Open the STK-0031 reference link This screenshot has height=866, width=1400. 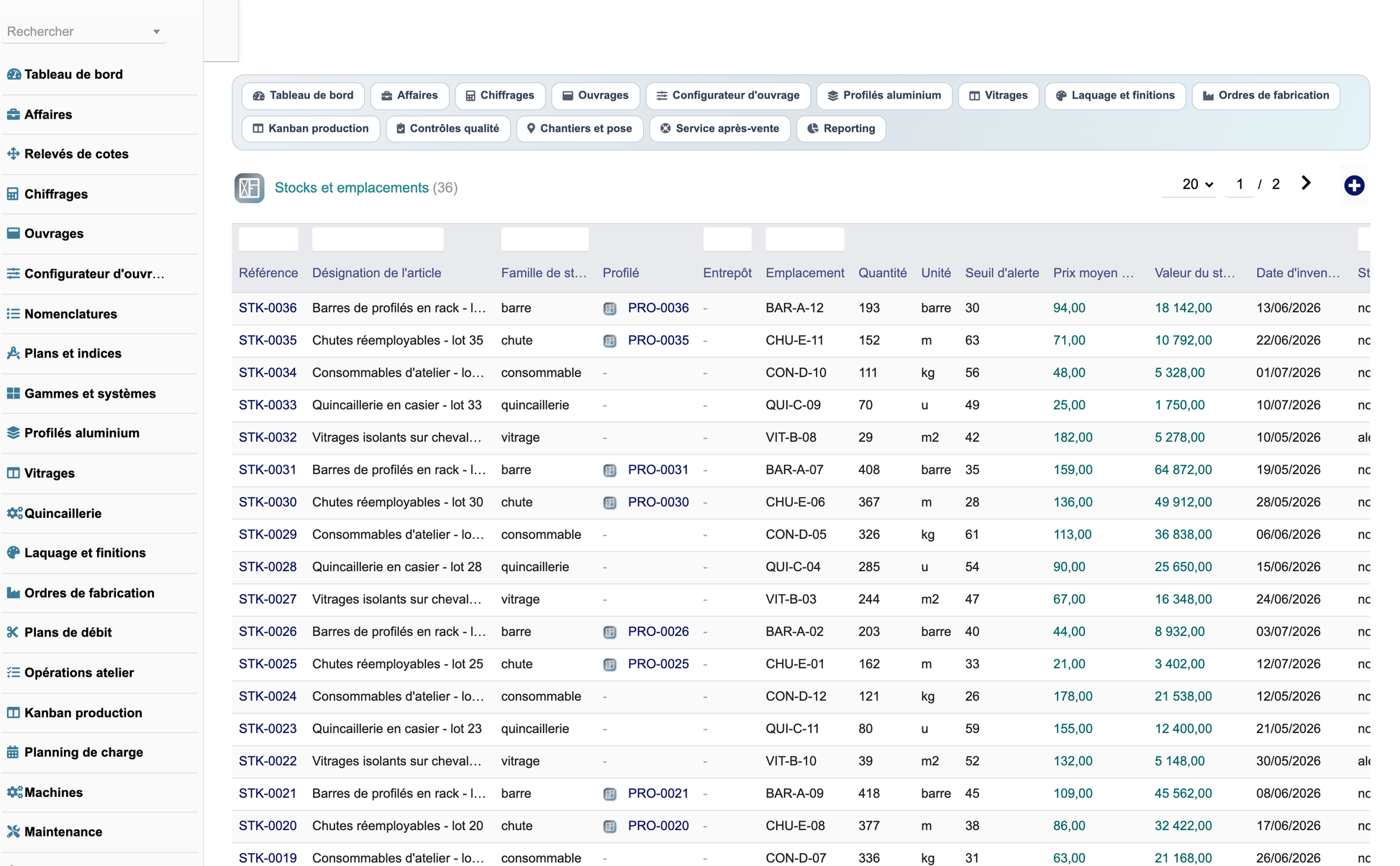pyautogui.click(x=268, y=470)
